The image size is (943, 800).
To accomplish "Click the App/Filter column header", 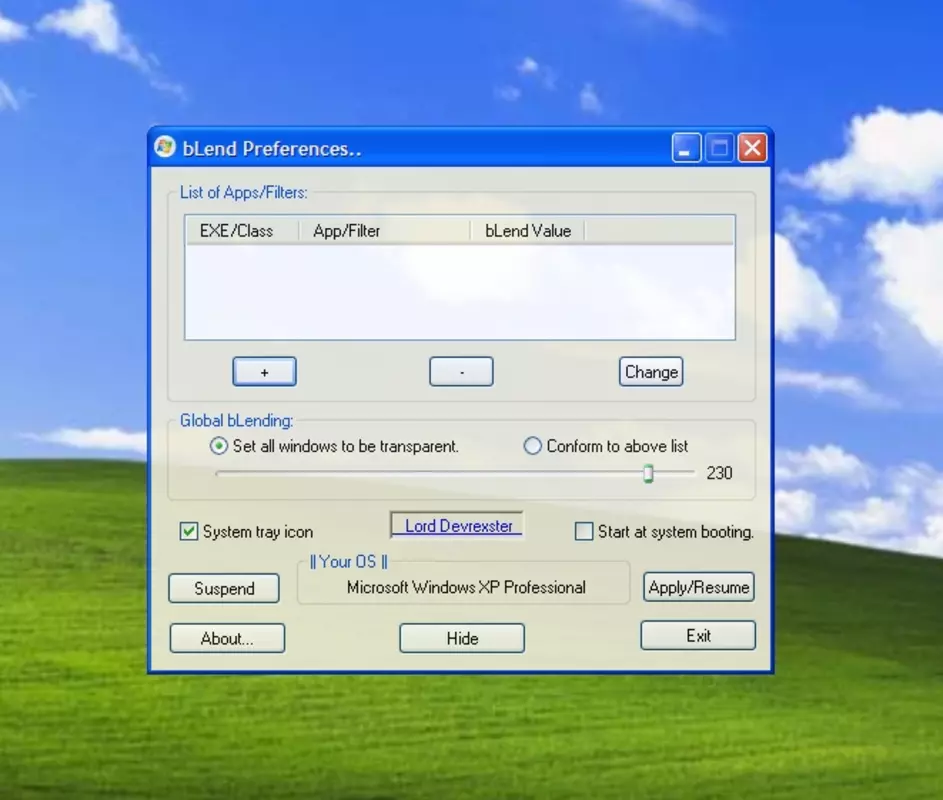I will [x=384, y=231].
